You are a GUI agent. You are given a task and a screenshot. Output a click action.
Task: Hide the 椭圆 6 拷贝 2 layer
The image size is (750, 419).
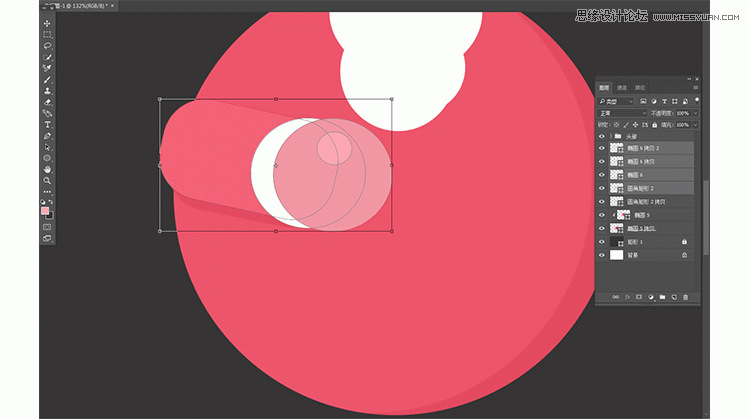[x=602, y=148]
